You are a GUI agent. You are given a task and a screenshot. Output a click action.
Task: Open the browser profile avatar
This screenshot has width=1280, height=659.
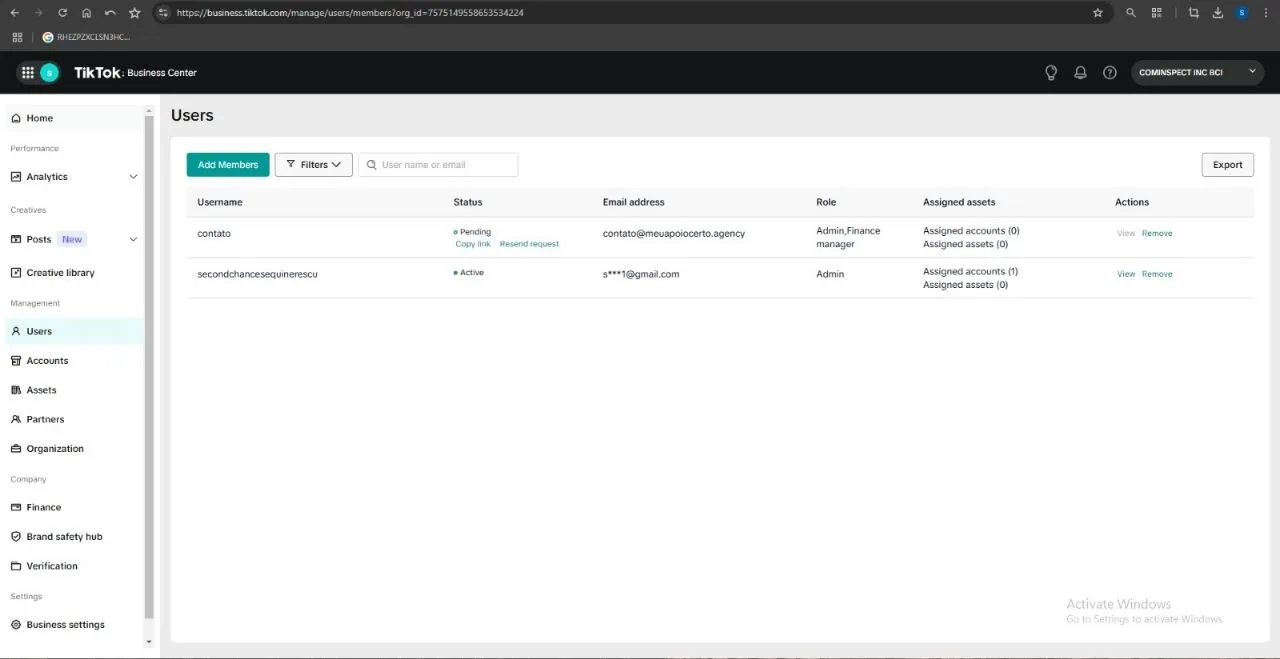pyautogui.click(x=1242, y=13)
